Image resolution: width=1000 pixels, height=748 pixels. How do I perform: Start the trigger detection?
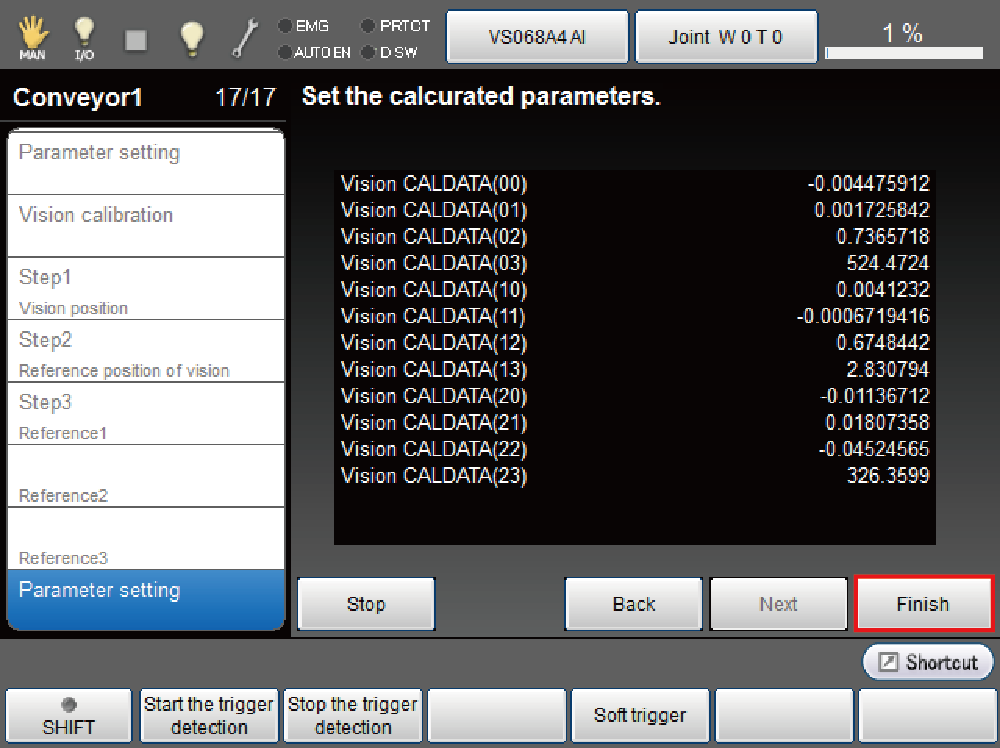[209, 716]
